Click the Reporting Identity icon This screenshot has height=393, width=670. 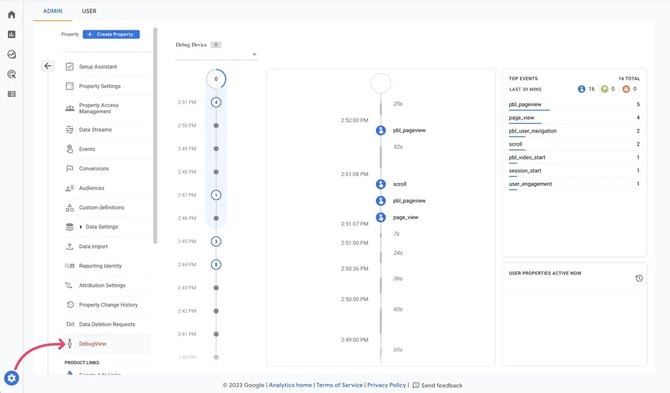point(70,266)
